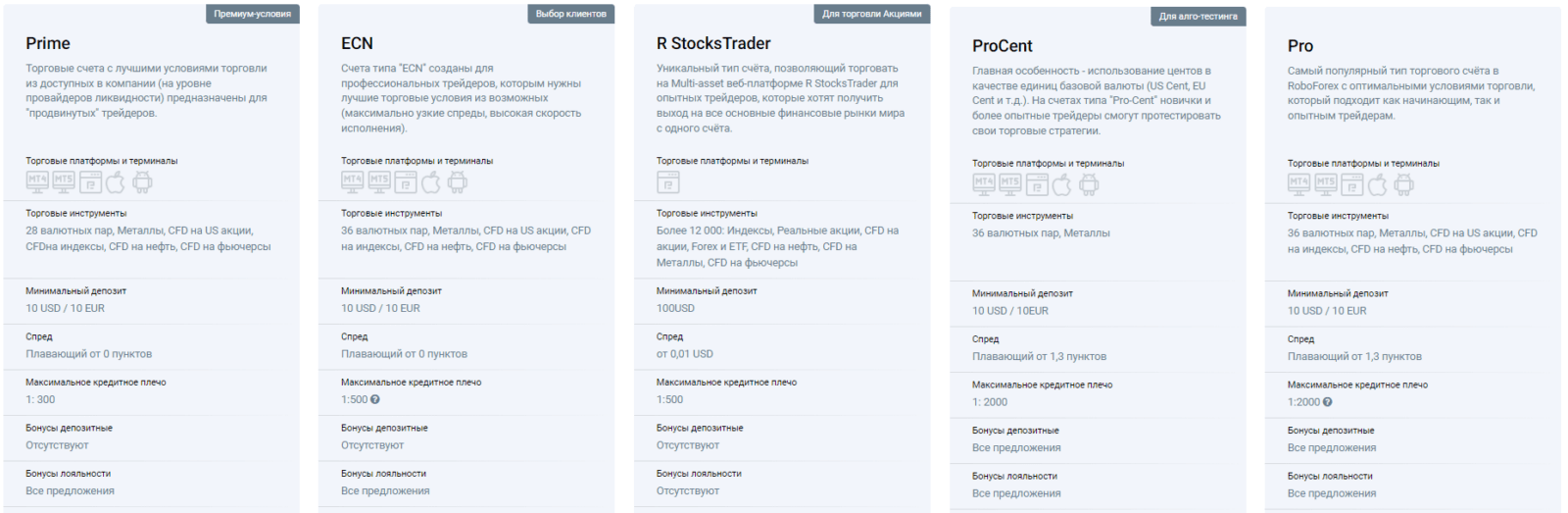This screenshot has height=513, width=1568.
Task: Select the Android icon in ECN card
Action: tap(458, 181)
